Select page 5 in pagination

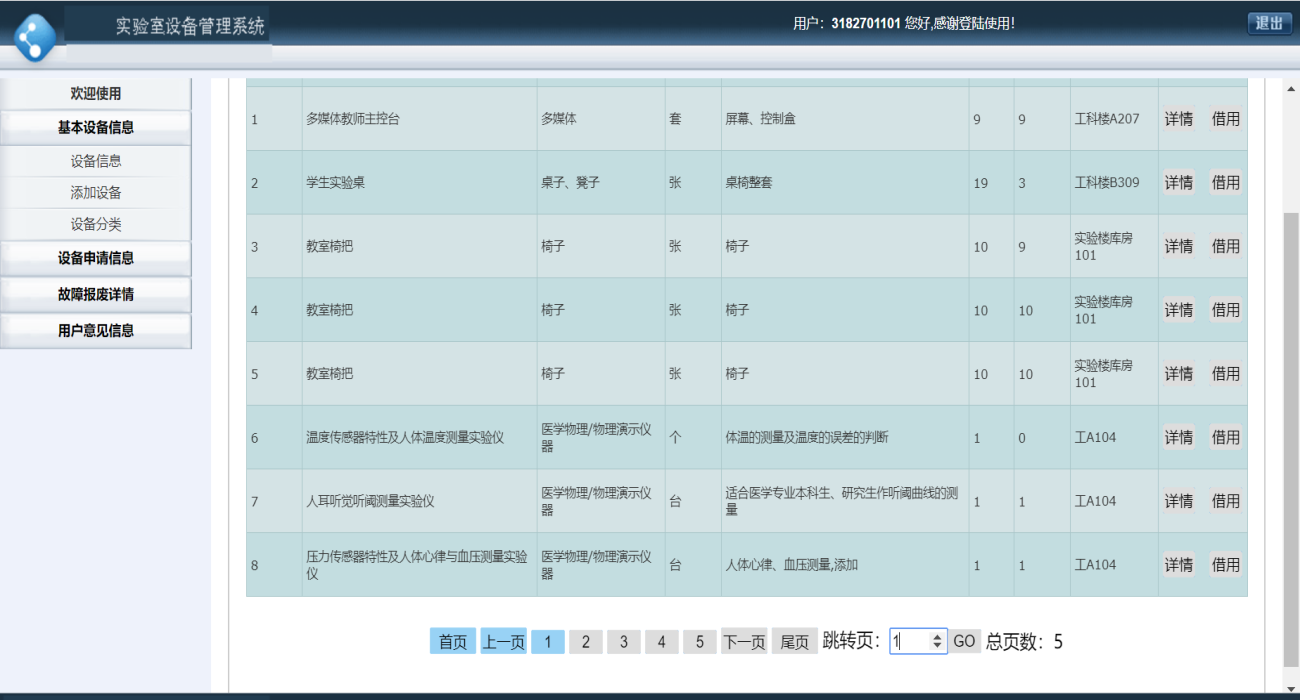[700, 642]
